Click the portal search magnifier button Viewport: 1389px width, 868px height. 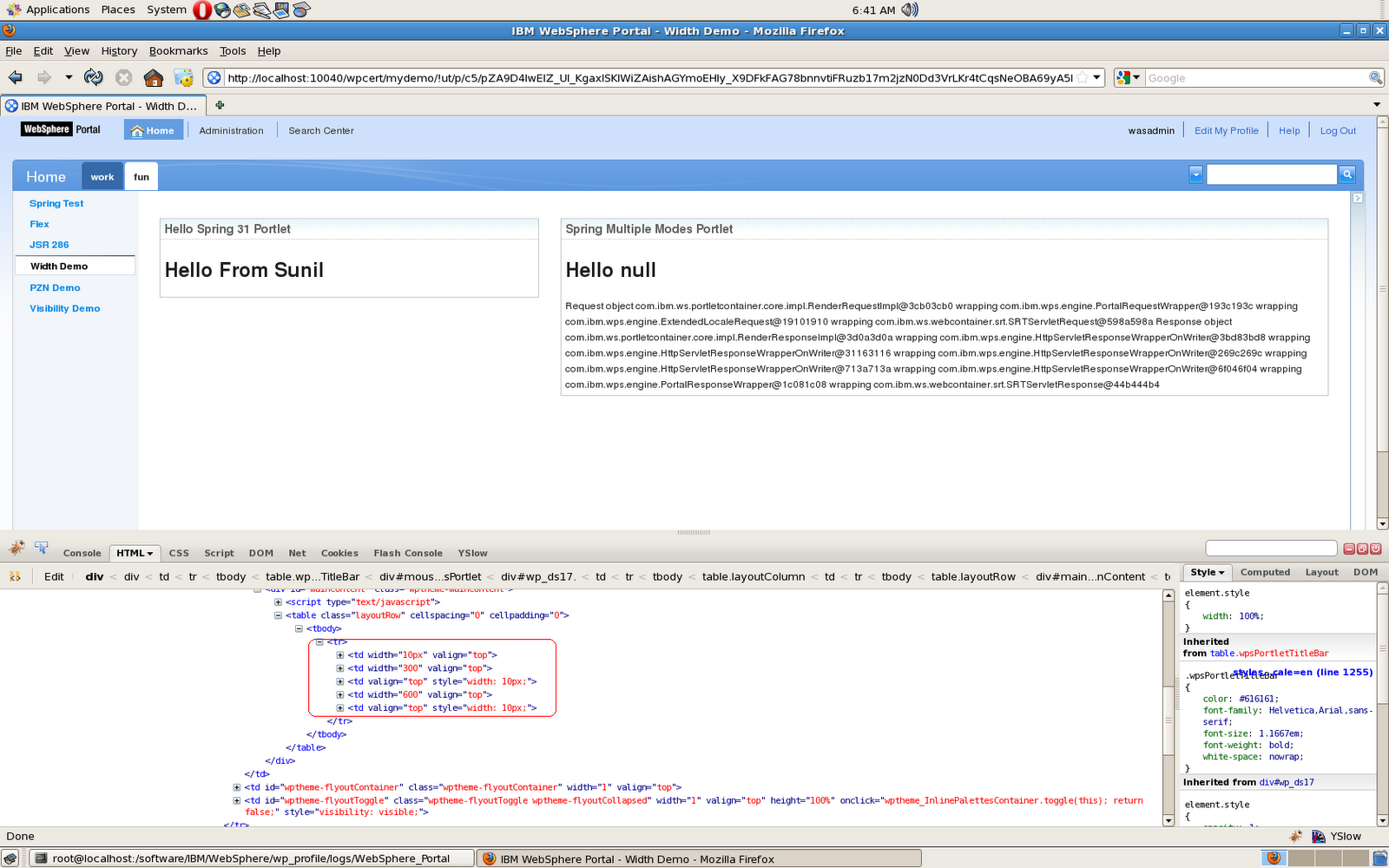click(1347, 174)
